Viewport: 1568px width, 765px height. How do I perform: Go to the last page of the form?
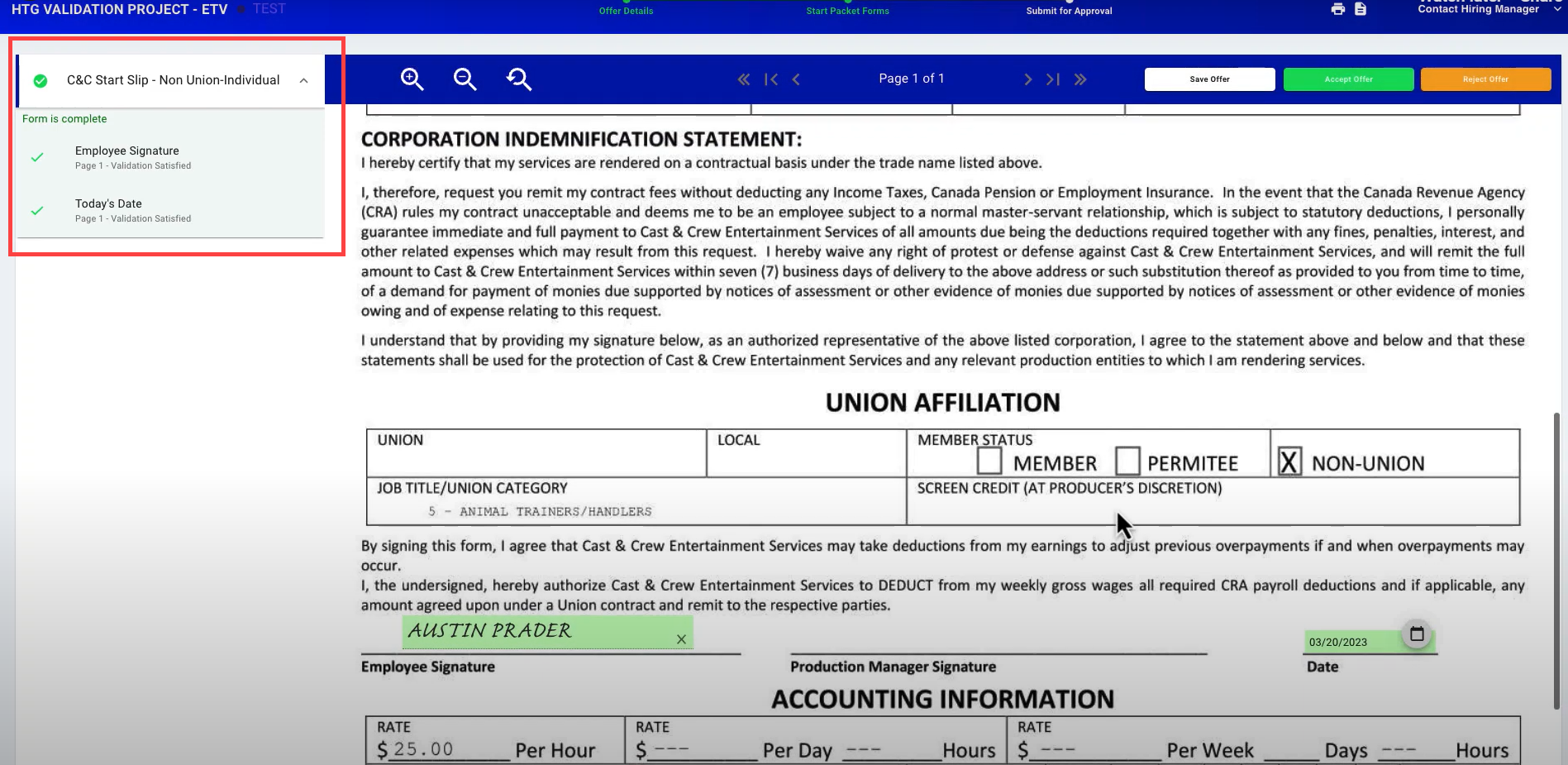pos(1052,79)
